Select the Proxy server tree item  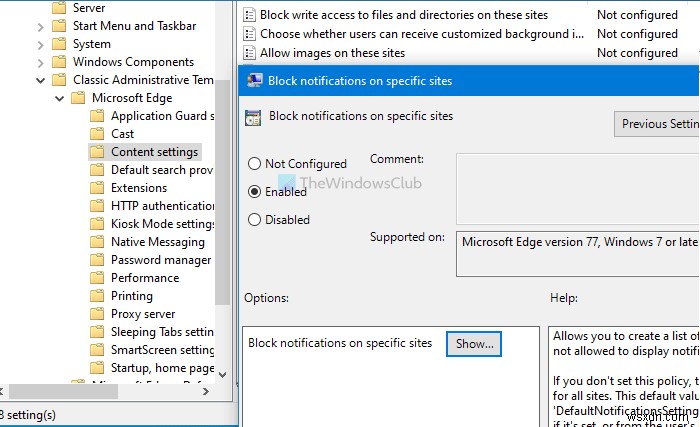click(x=142, y=314)
